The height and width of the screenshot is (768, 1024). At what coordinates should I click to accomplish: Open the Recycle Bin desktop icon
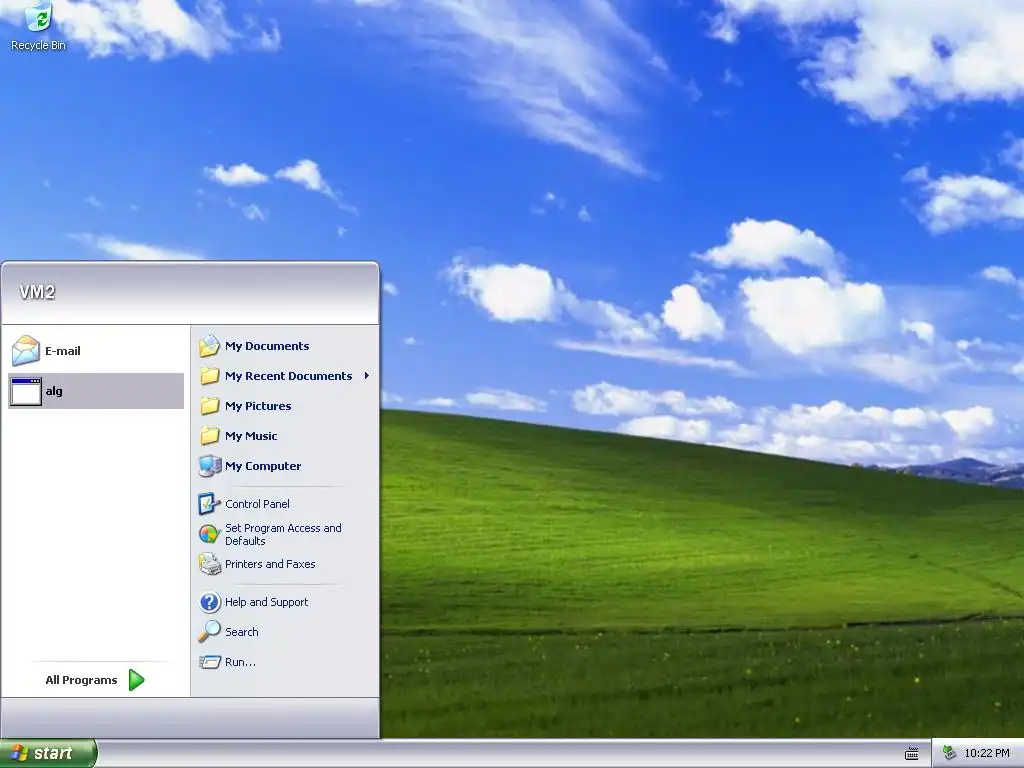coord(38,27)
